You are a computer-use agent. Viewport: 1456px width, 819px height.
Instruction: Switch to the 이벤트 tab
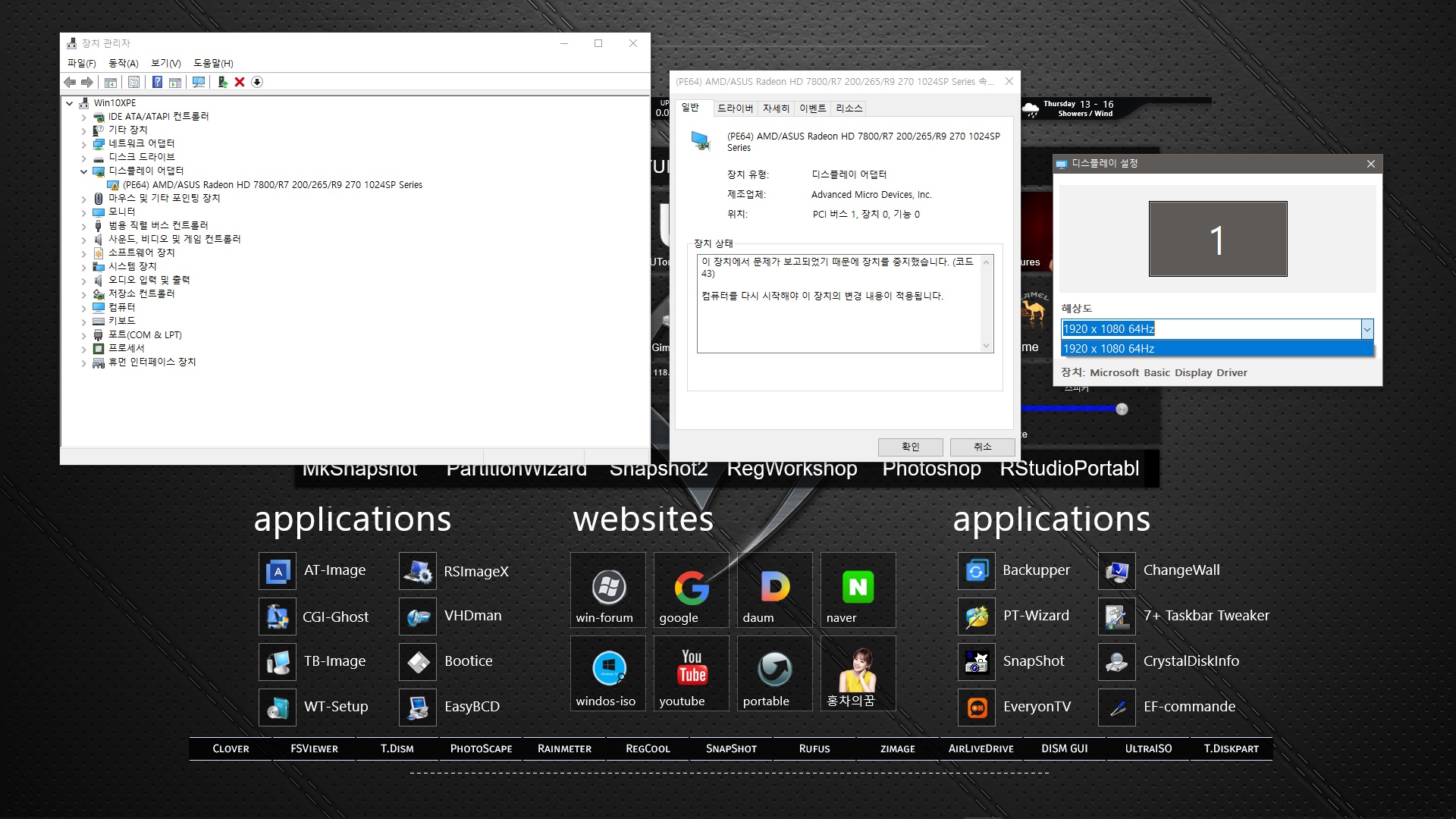point(812,108)
